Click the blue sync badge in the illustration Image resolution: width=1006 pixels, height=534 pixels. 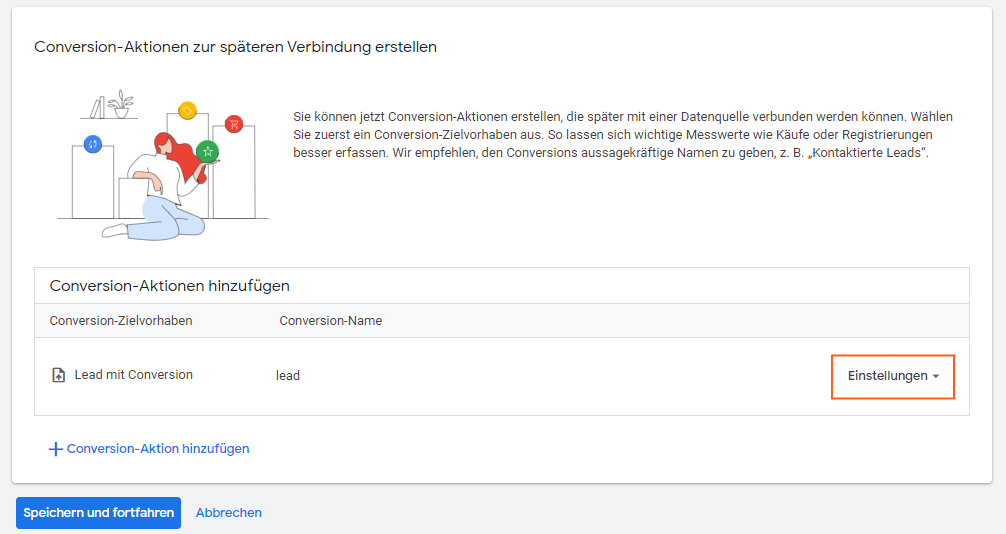point(93,144)
